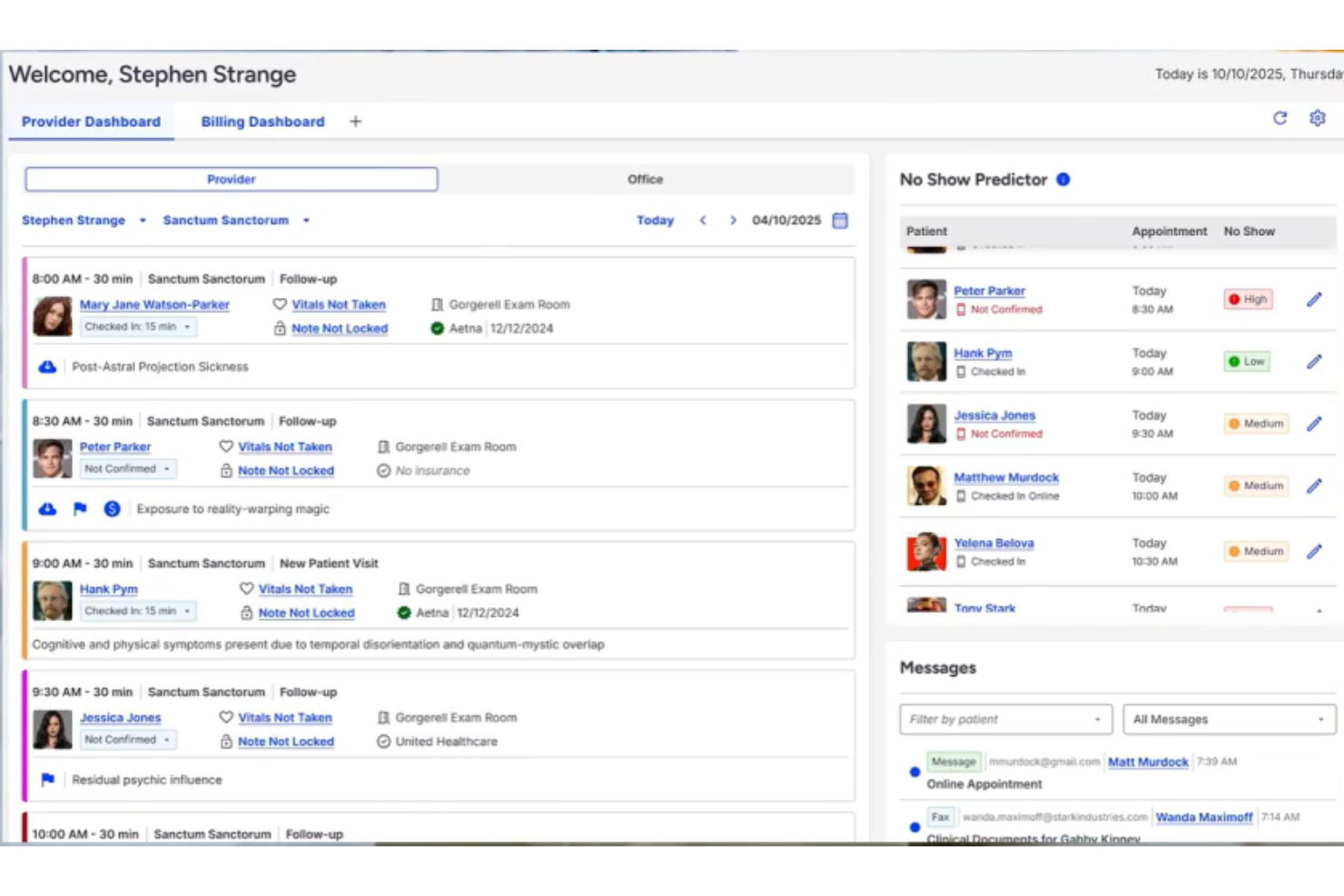Click the Appointment column header
1344x896 pixels.
(x=1170, y=231)
